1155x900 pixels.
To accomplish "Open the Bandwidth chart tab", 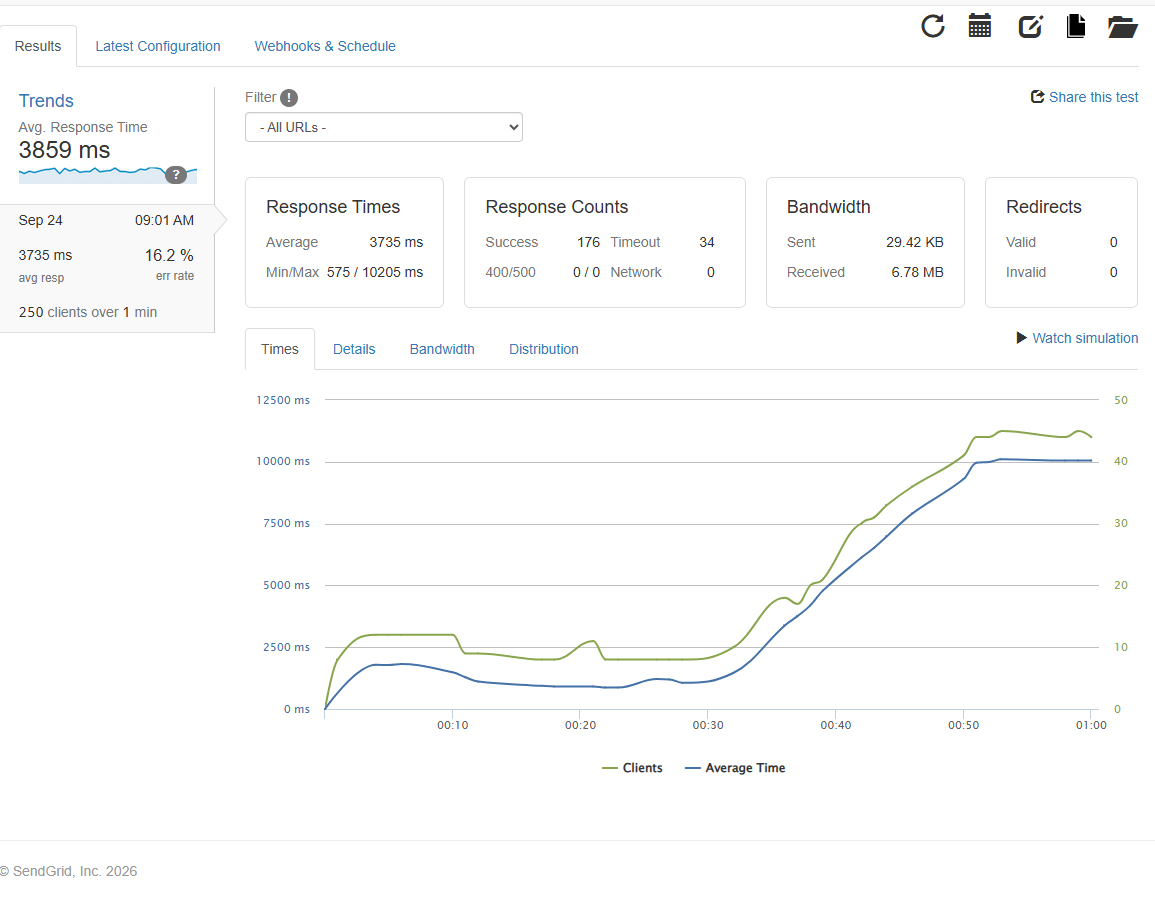I will 442,349.
